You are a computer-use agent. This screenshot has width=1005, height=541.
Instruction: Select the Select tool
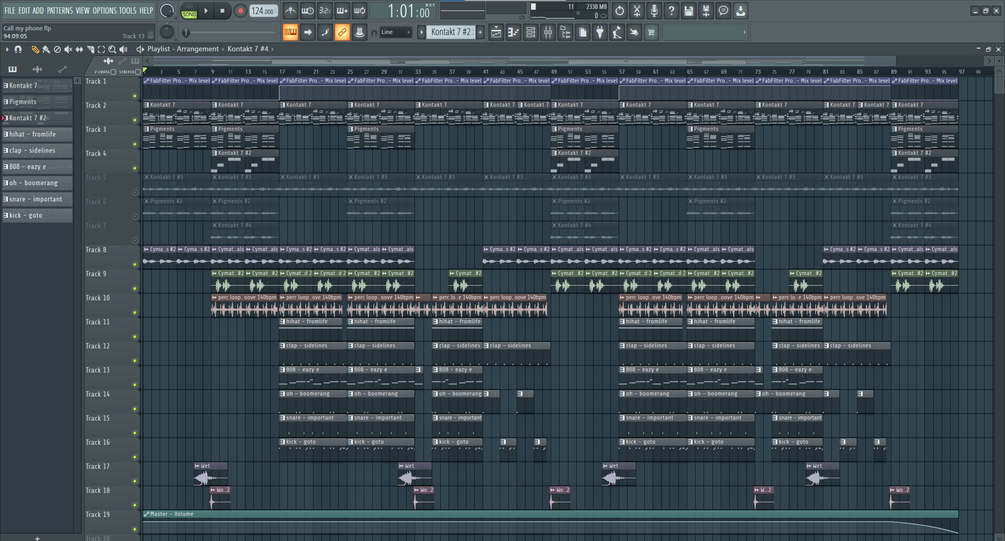[x=101, y=49]
